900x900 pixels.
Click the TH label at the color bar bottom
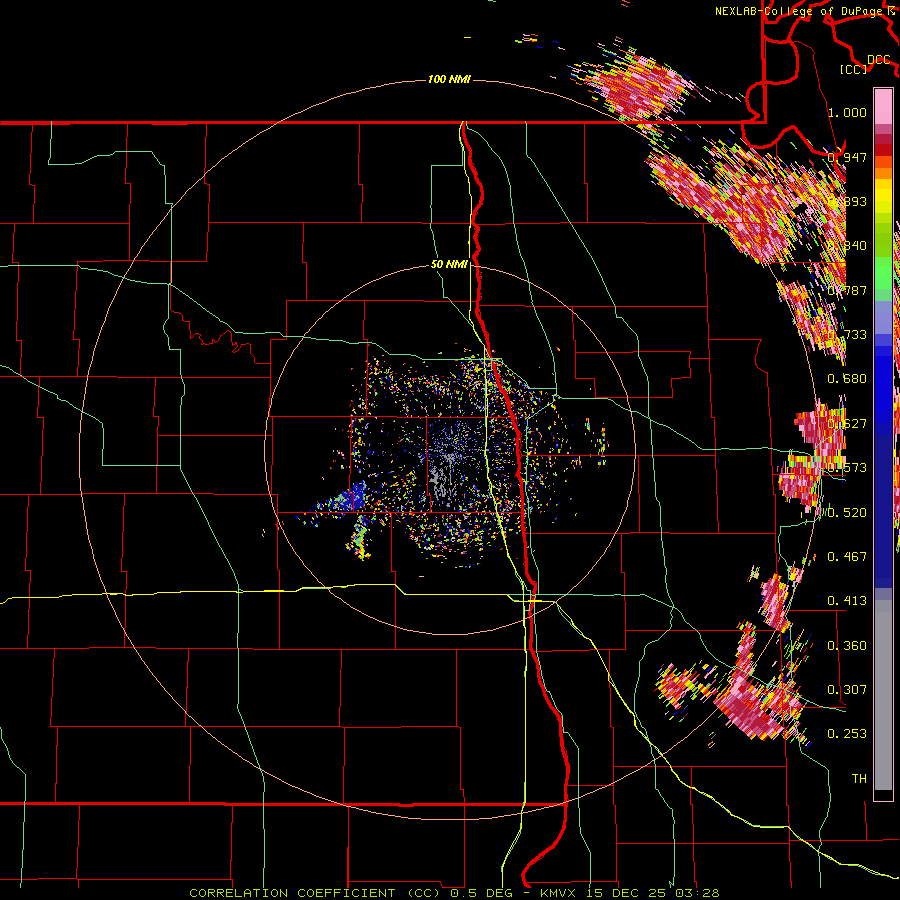pos(859,779)
